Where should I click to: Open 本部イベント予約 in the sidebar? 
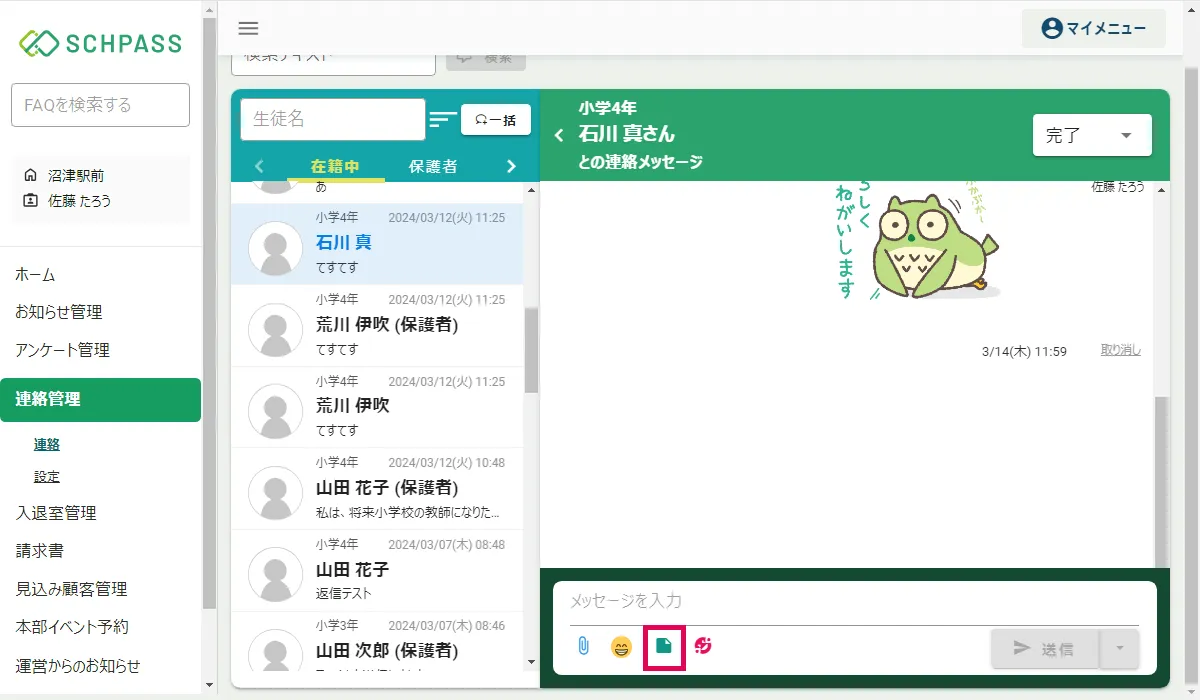72,627
